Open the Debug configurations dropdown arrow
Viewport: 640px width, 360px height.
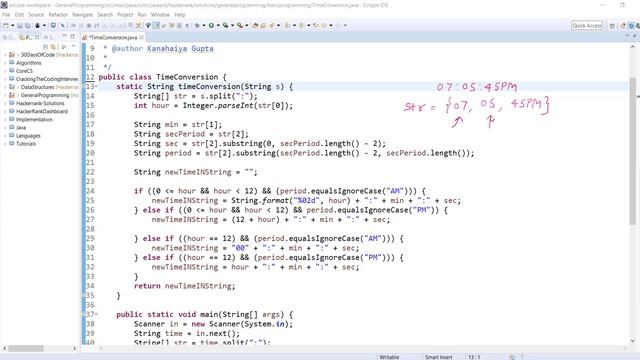(x=204, y=25)
